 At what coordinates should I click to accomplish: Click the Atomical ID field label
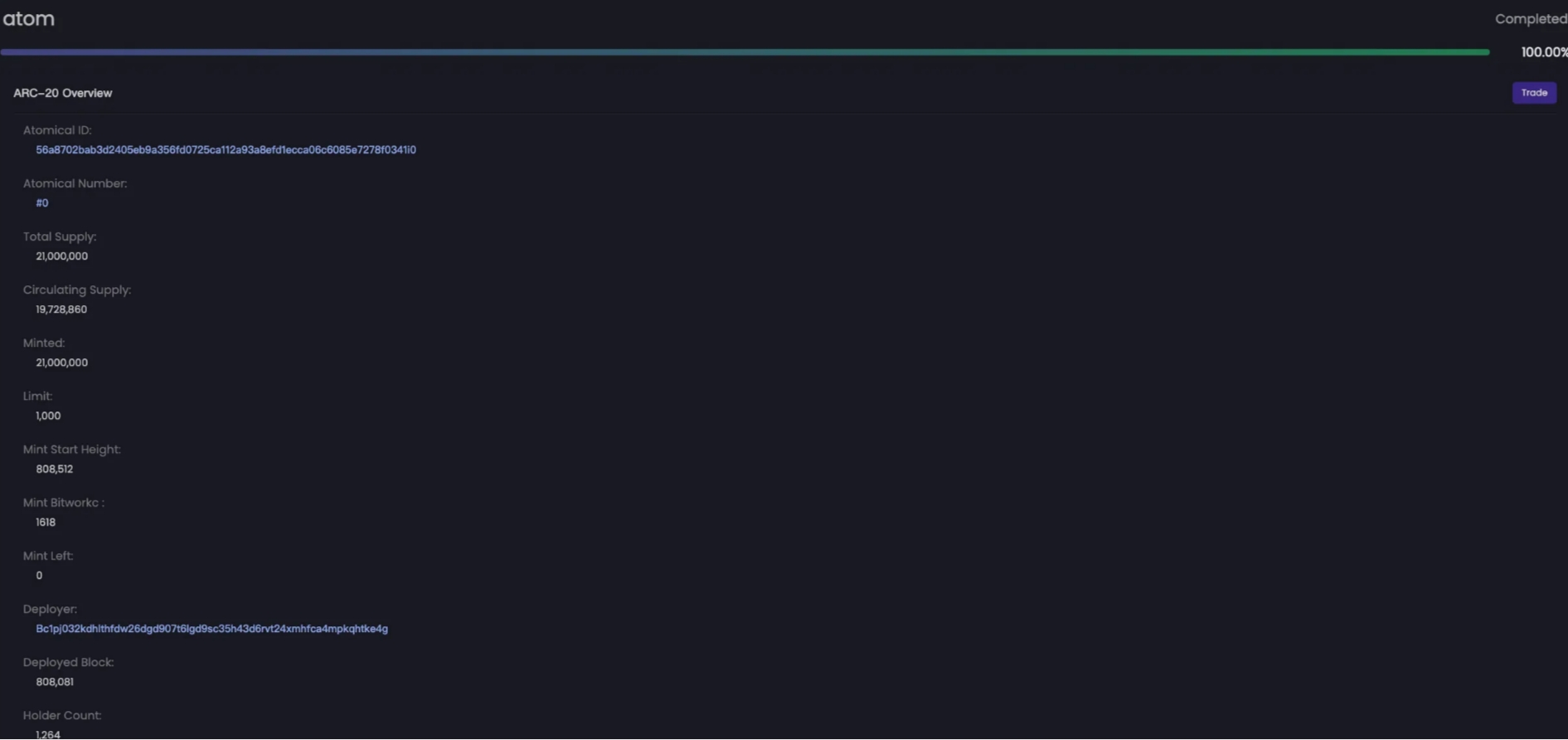(x=57, y=130)
